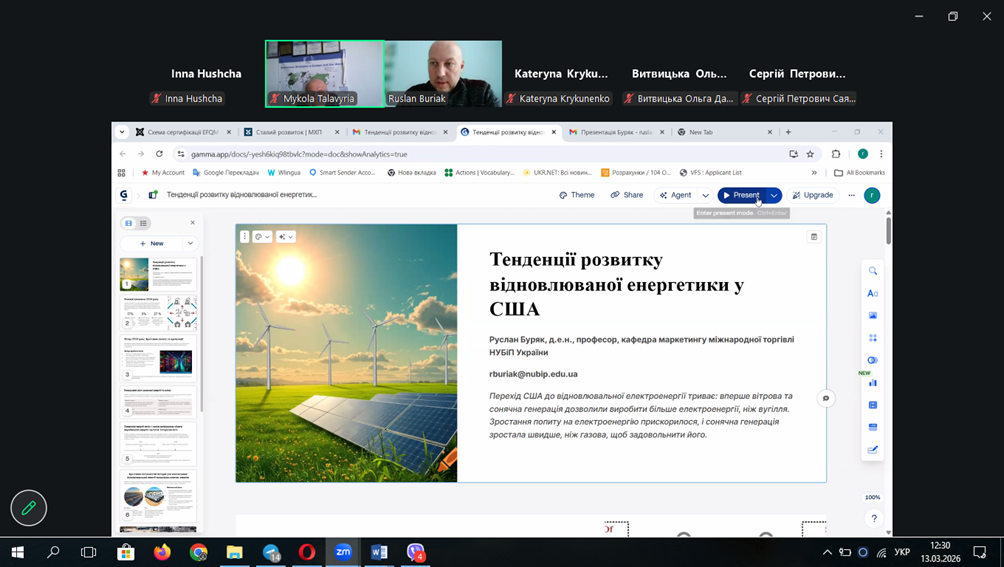This screenshot has width=1004, height=567.
Task: Open the Chrome extensions puzzle icon
Action: [836, 154]
